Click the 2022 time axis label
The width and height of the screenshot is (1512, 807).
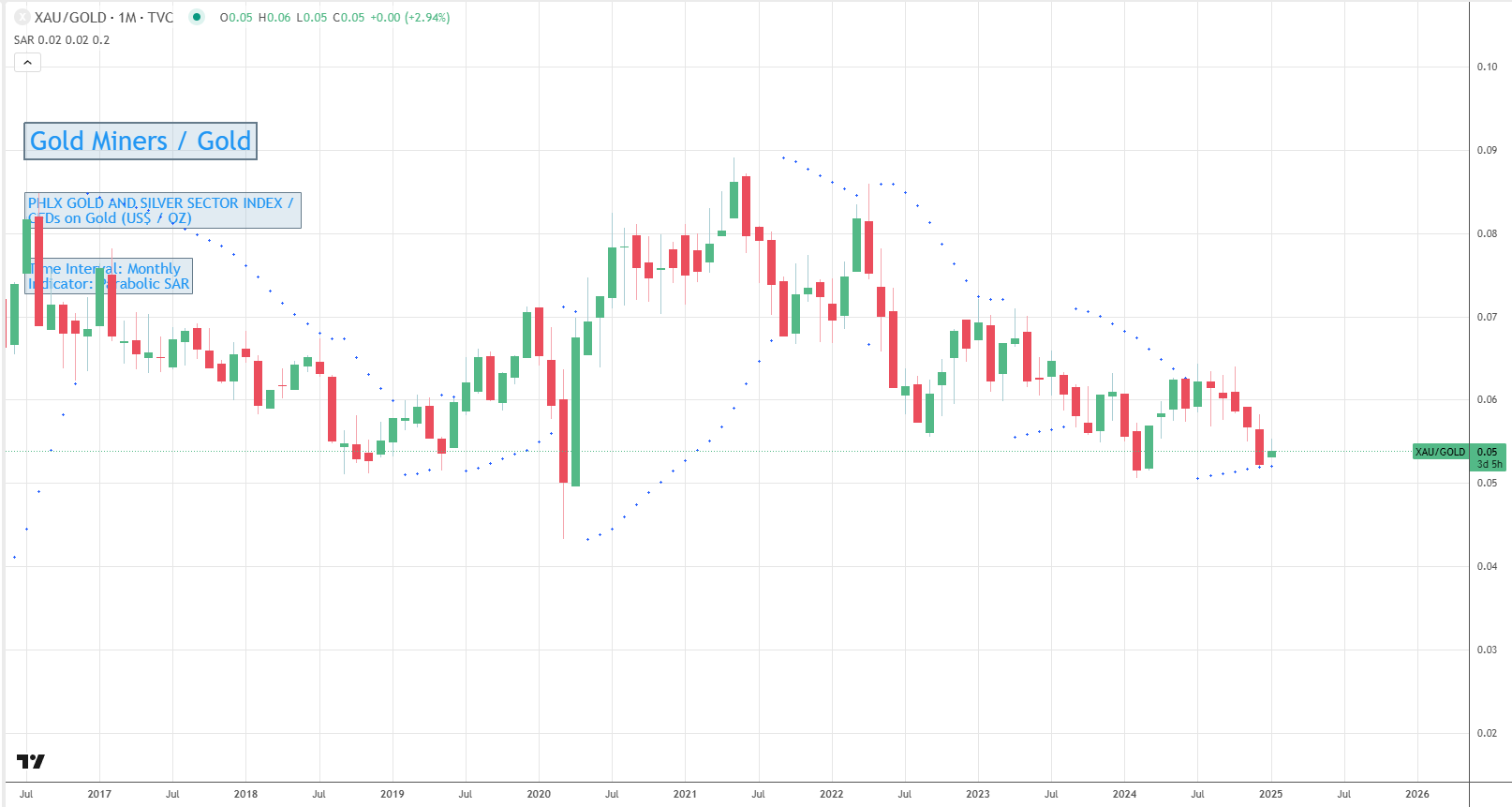(x=831, y=794)
